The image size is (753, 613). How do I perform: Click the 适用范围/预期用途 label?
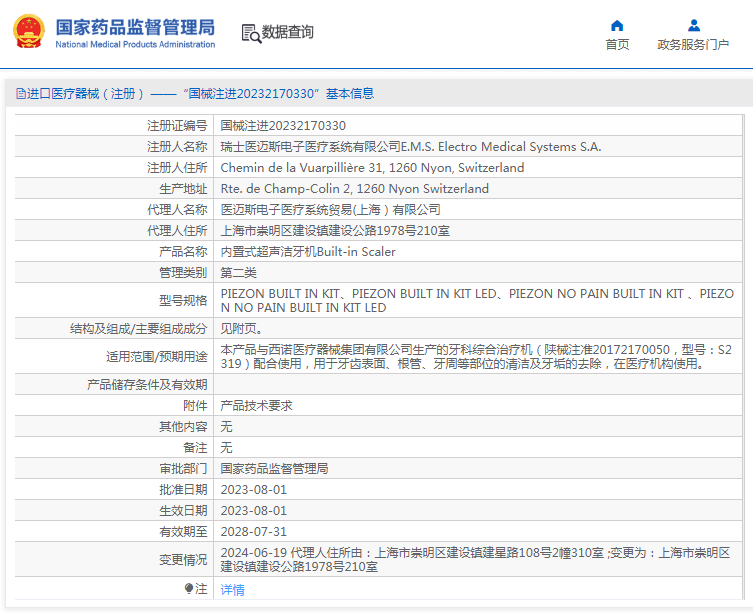(157, 357)
